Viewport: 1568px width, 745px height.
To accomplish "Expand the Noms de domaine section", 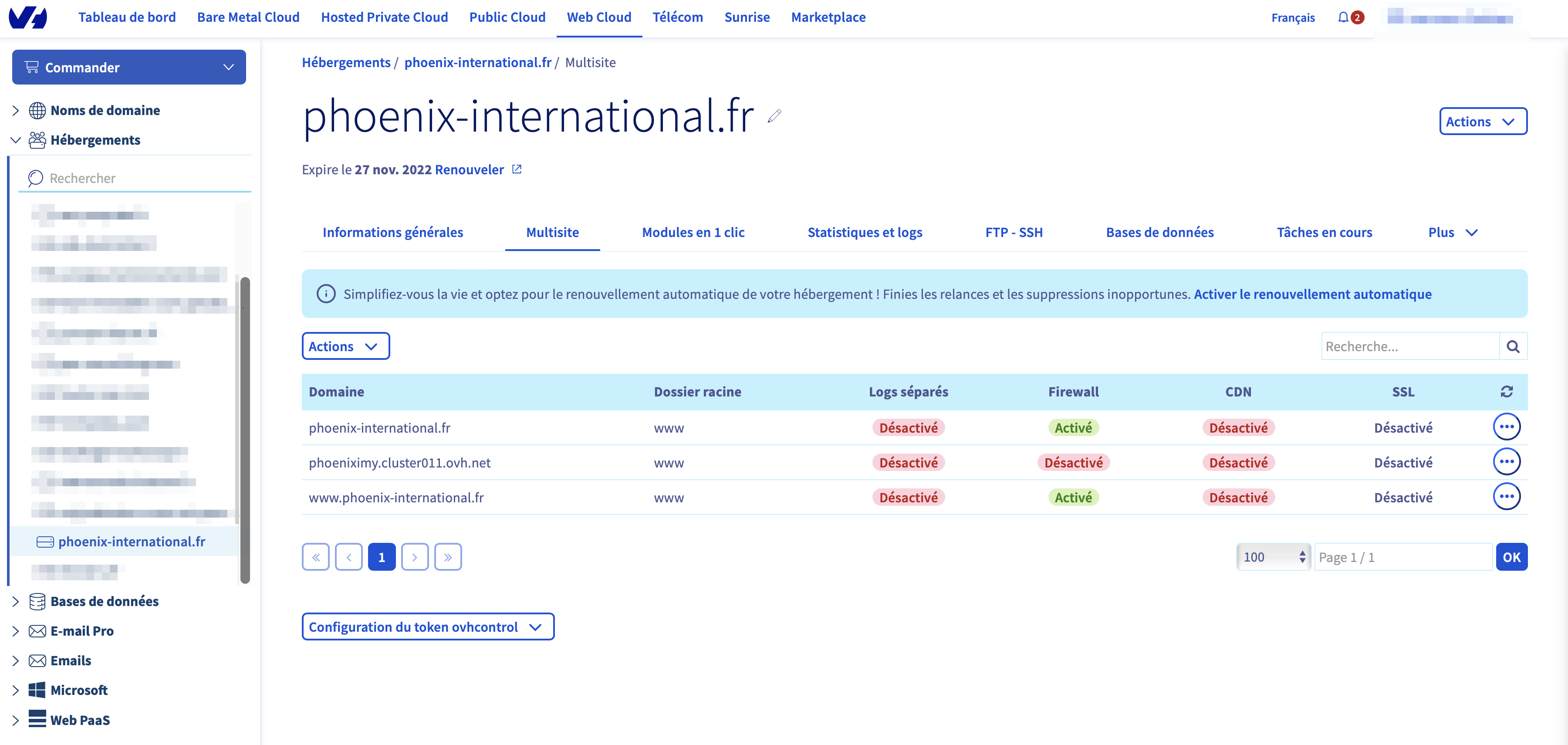I will 16,110.
